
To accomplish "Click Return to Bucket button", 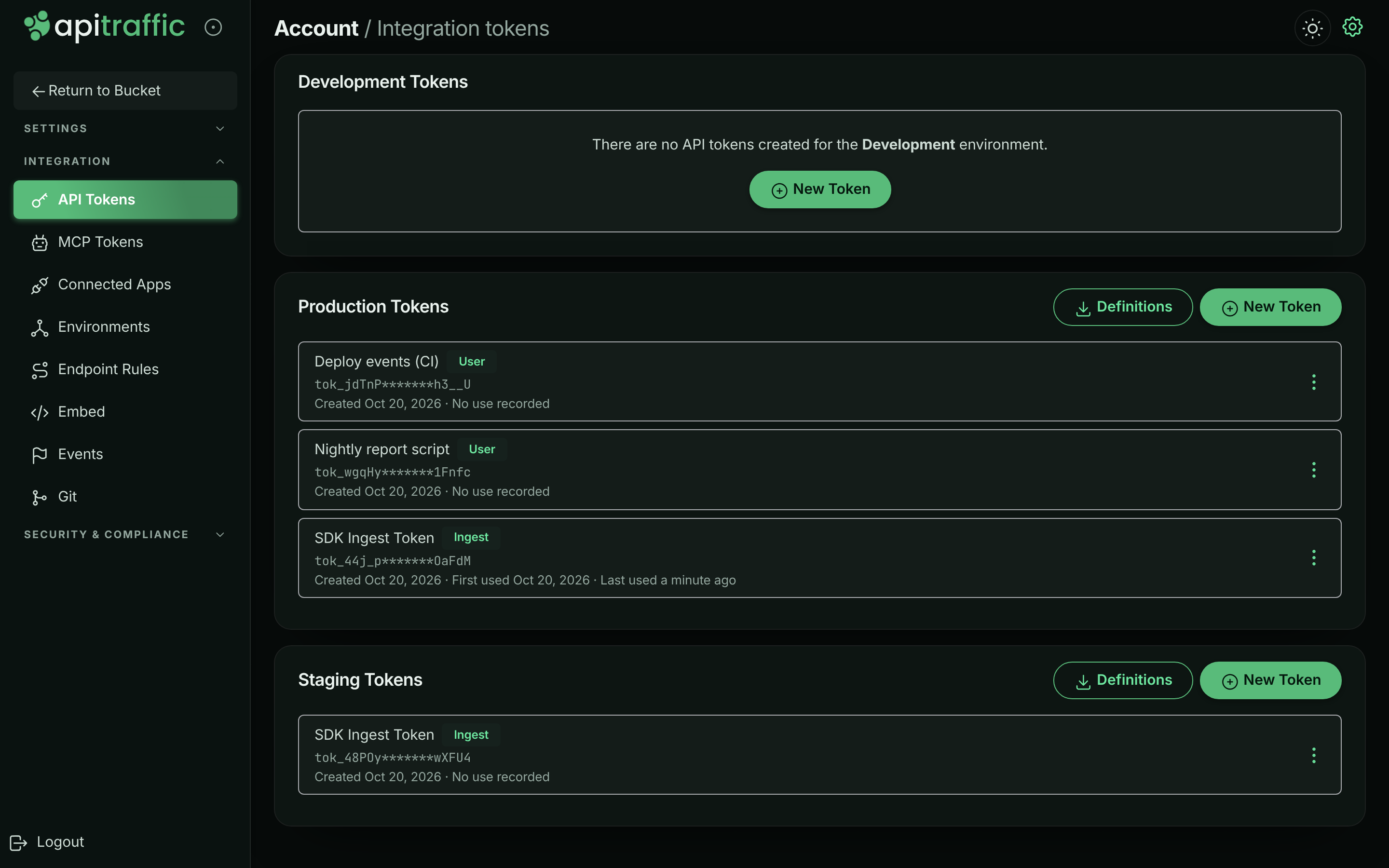I will pyautogui.click(x=125, y=91).
